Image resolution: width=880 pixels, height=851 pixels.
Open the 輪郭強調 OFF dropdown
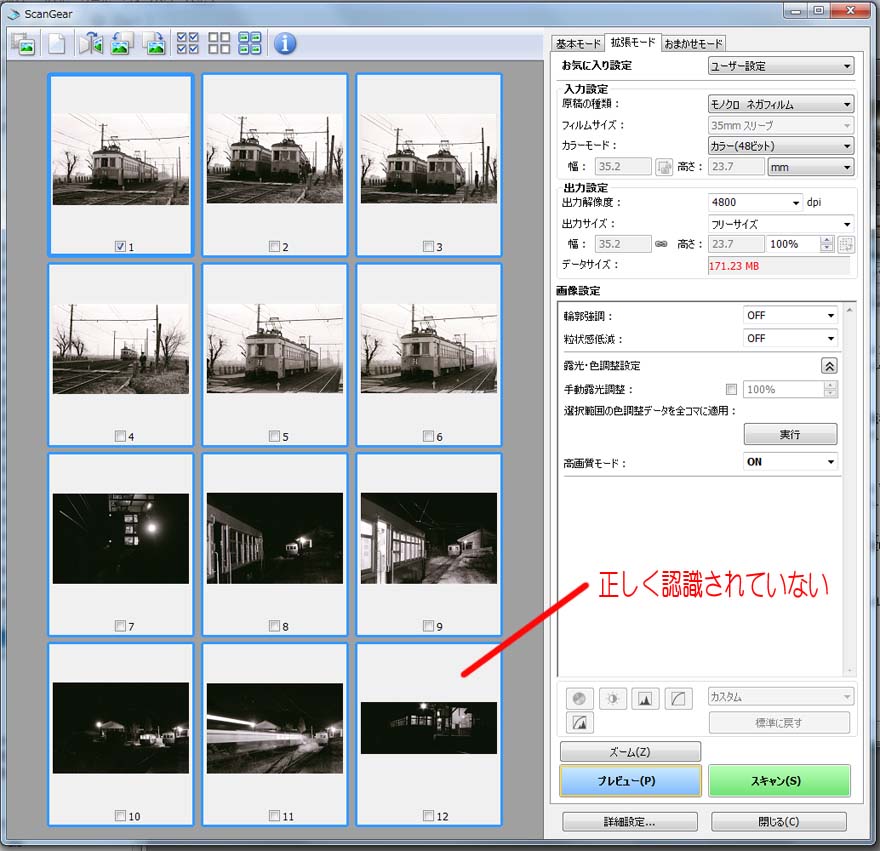[790, 315]
